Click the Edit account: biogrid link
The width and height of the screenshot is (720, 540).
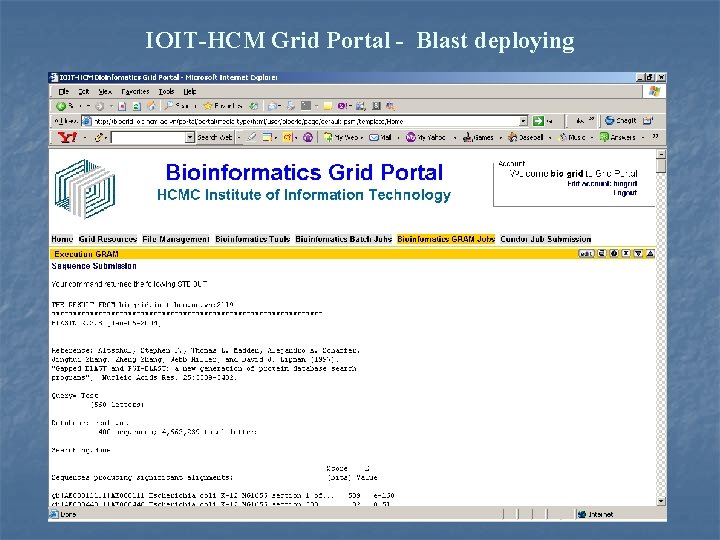click(x=602, y=184)
